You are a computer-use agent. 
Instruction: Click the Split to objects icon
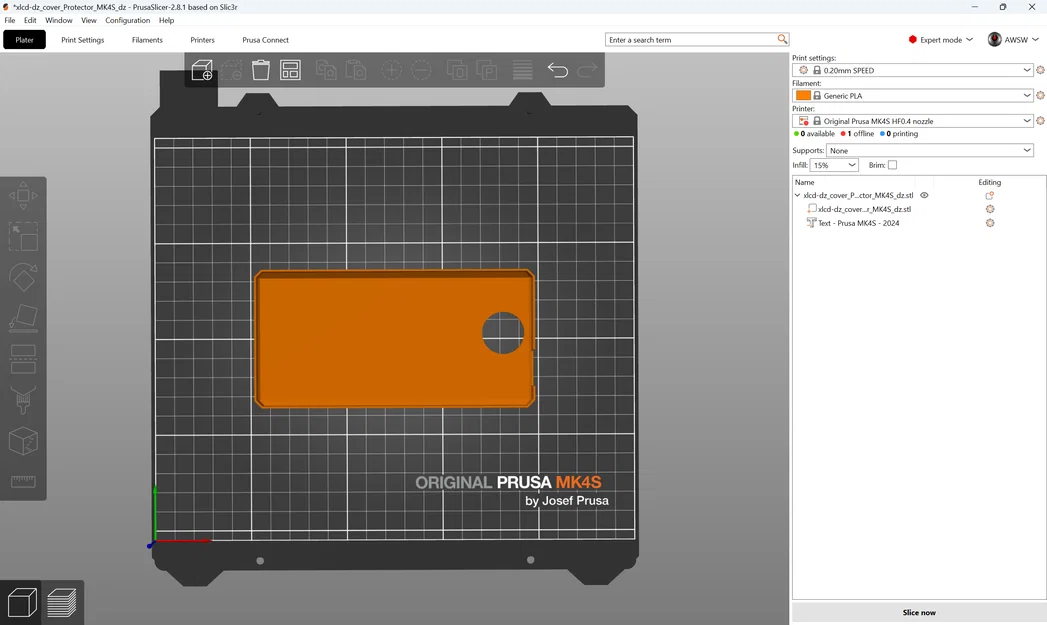(x=457, y=70)
